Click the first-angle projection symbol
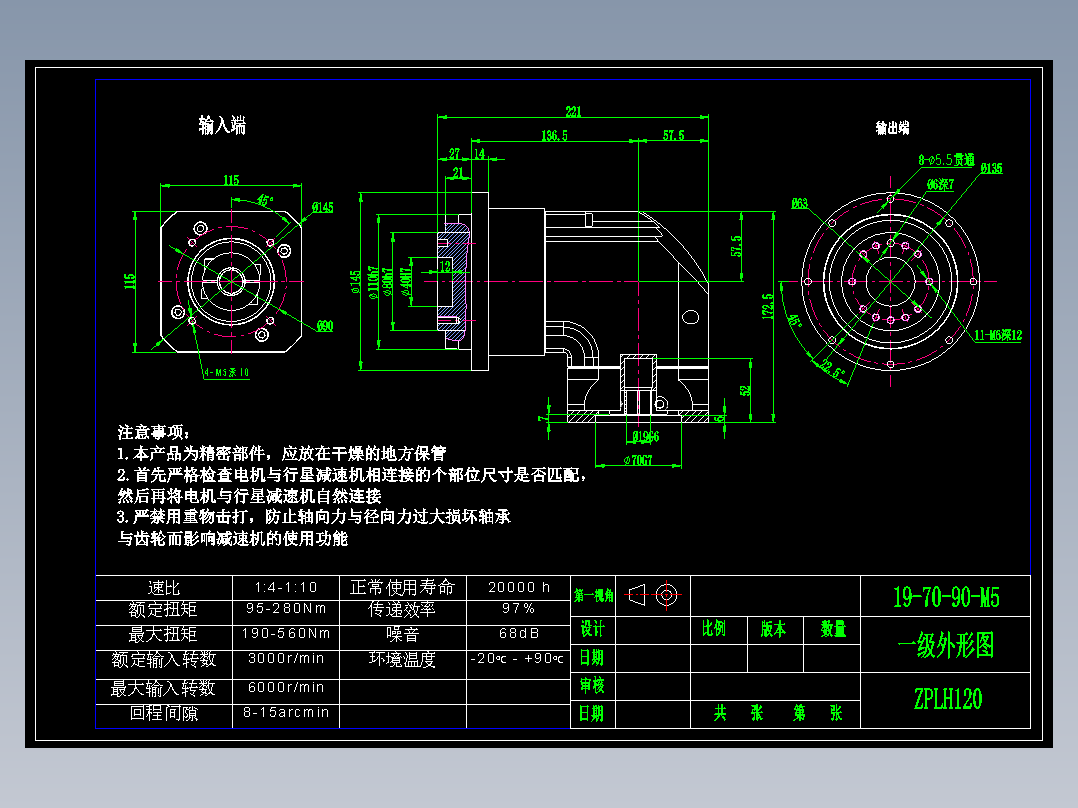 pos(655,596)
